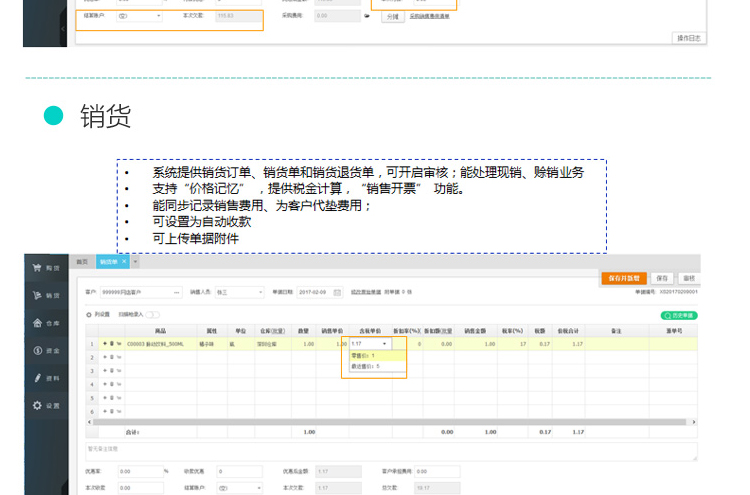The width and height of the screenshot is (750, 495).
Task: Click the green 历史单据 button
Action: click(x=679, y=316)
